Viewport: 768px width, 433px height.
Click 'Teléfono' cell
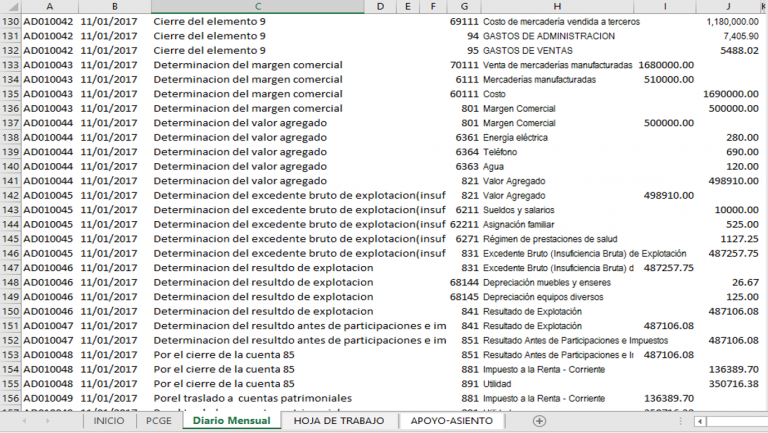coord(500,152)
